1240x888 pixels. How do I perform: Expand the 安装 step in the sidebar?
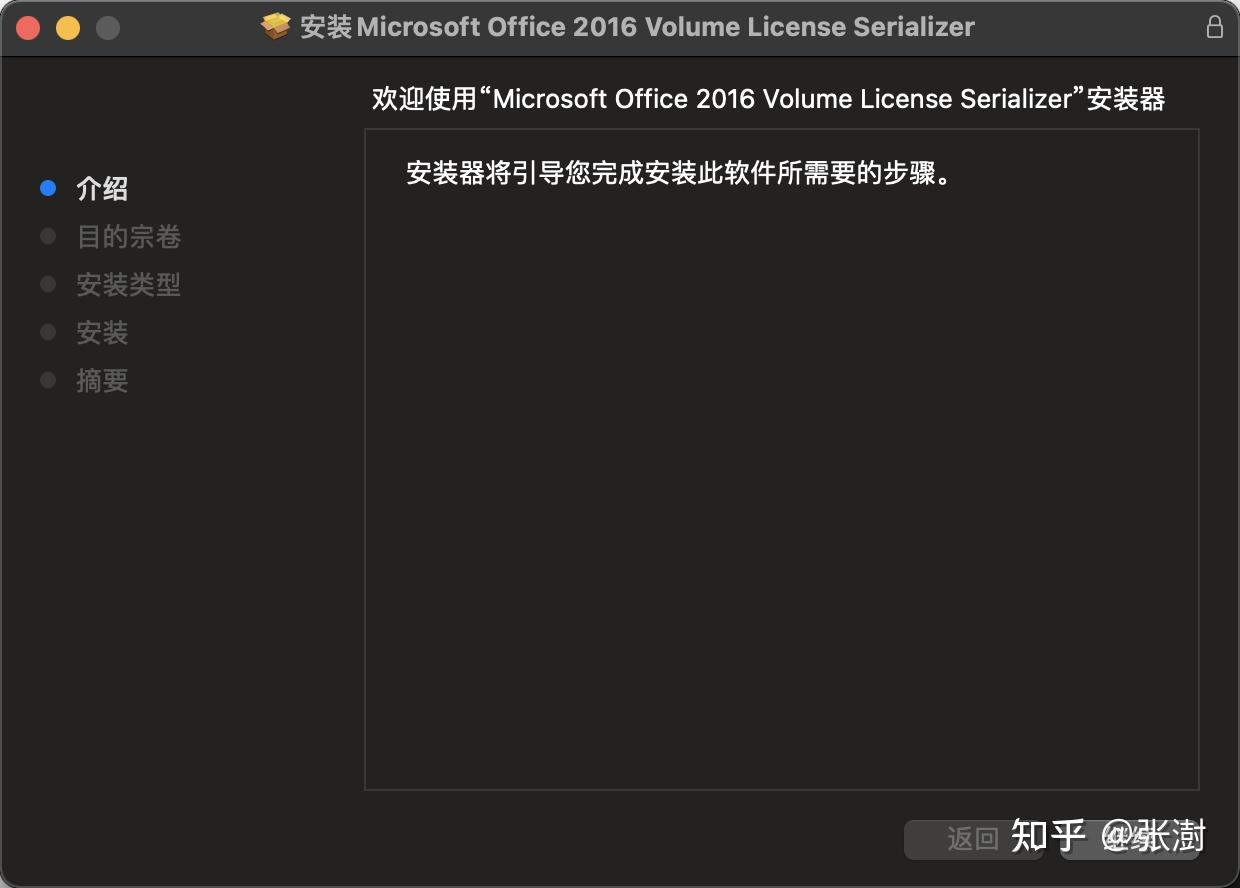(103, 332)
